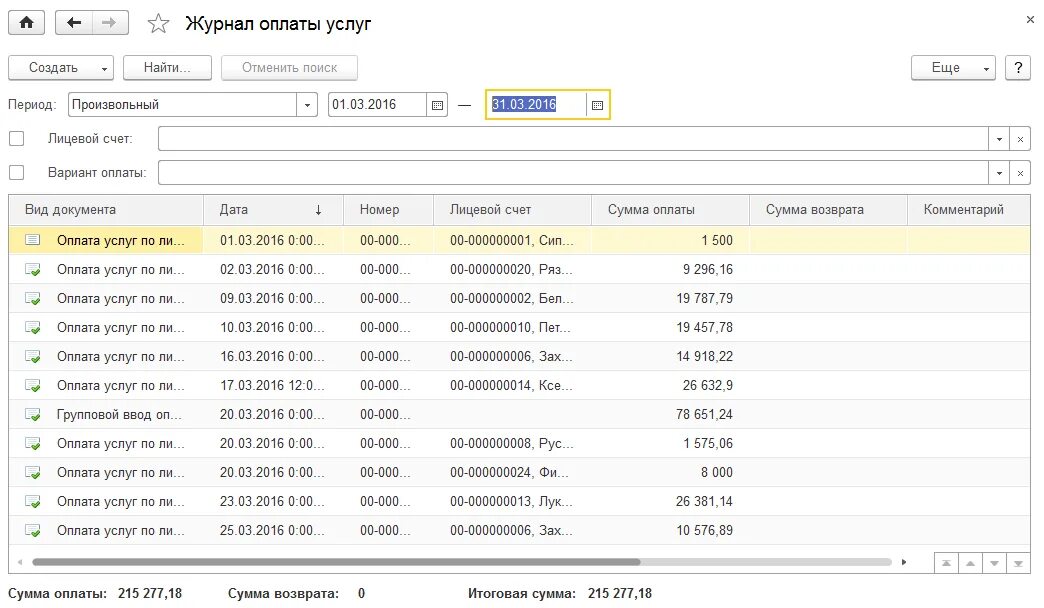Open help with the question mark button
The width and height of the screenshot is (1044, 608).
[1017, 68]
